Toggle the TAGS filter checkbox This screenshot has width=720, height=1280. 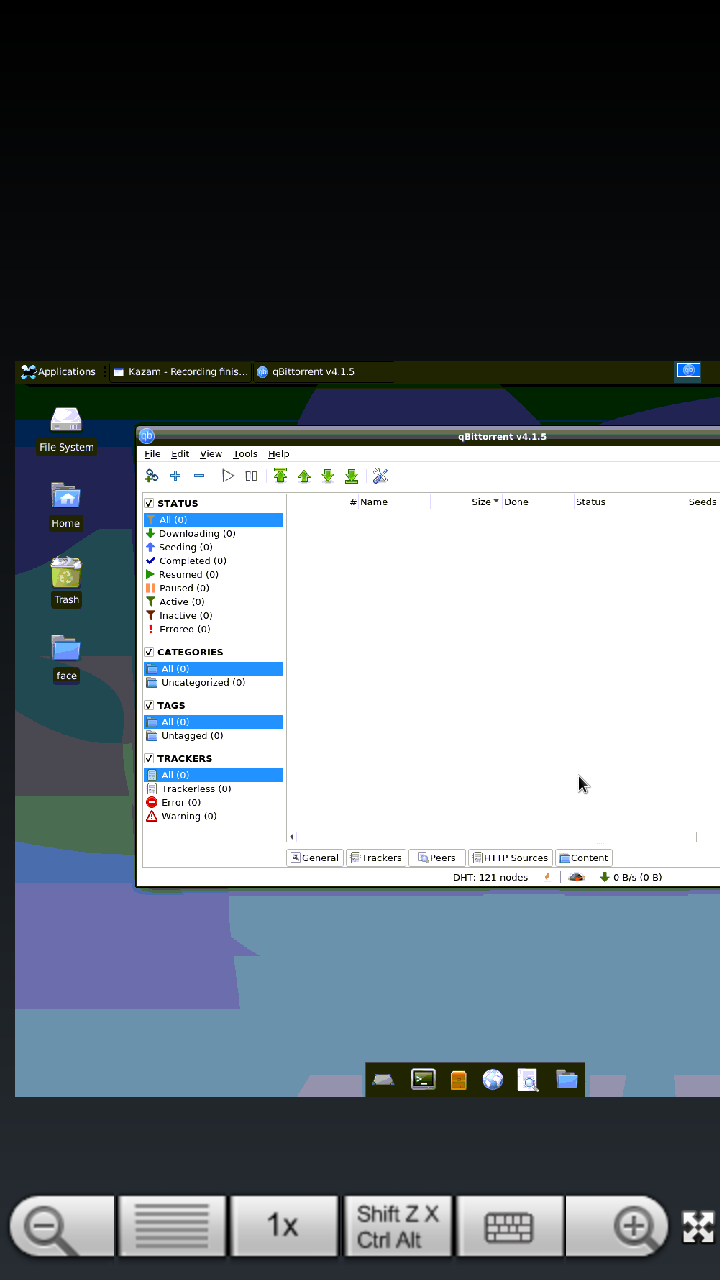click(149, 705)
